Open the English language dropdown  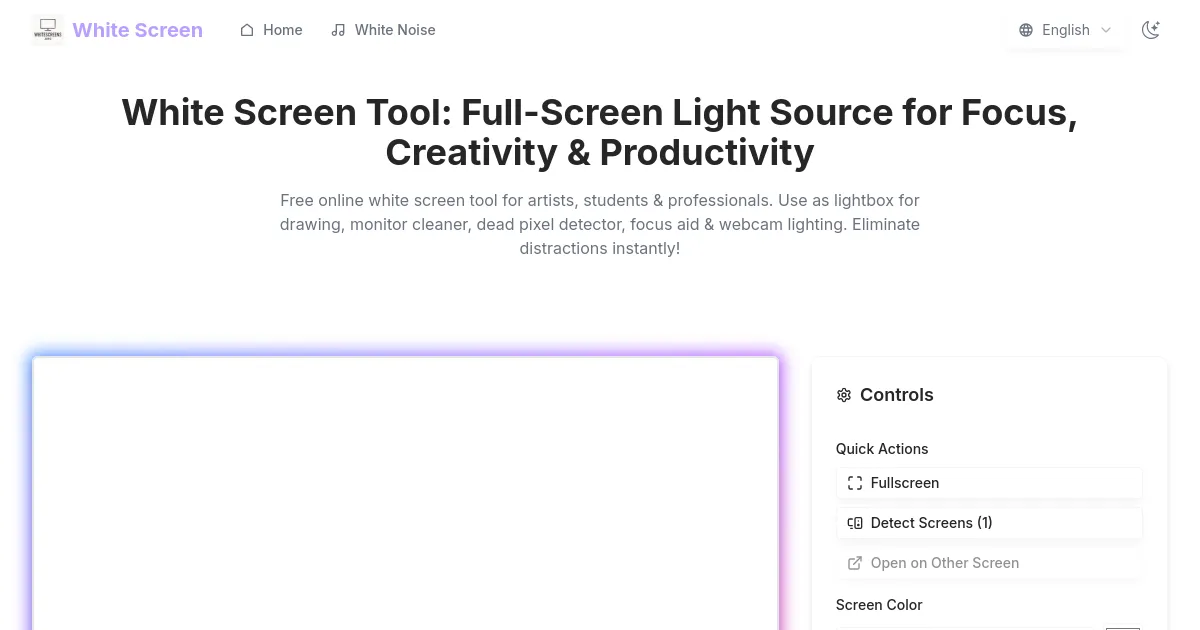tap(1066, 30)
